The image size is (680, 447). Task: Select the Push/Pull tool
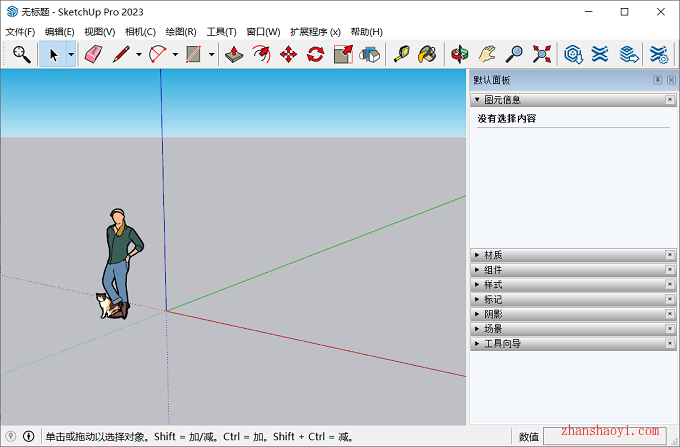[x=234, y=54]
